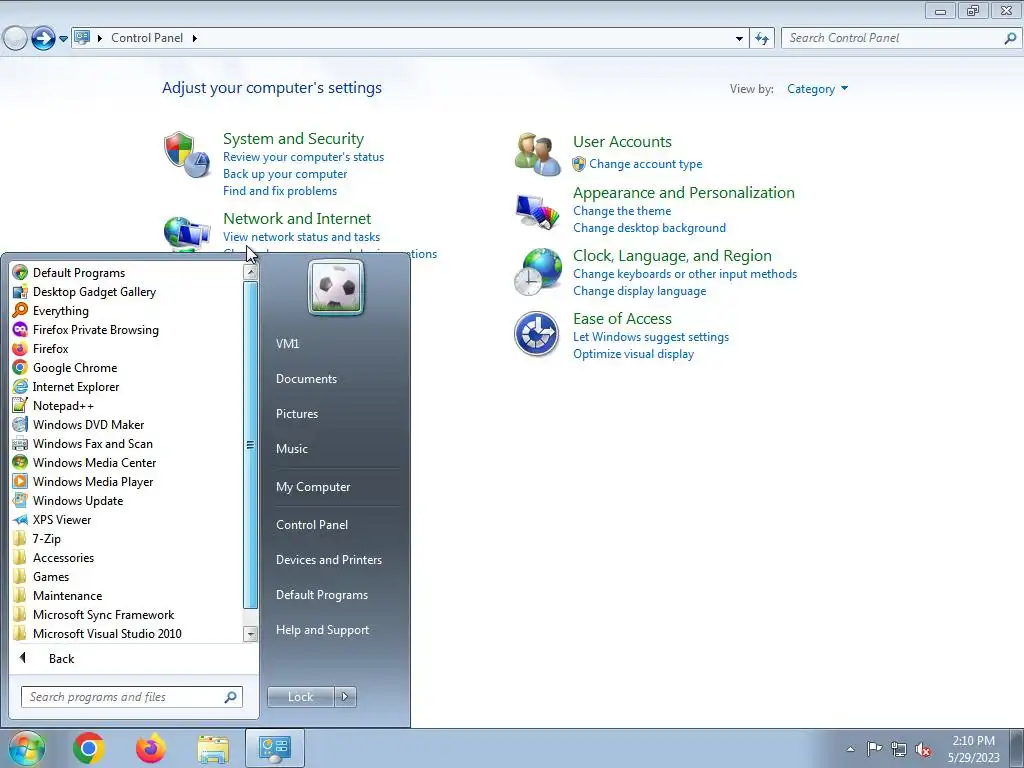1024x768 pixels.
Task: Select Devices and Printers in Start menu
Action: pos(328,560)
